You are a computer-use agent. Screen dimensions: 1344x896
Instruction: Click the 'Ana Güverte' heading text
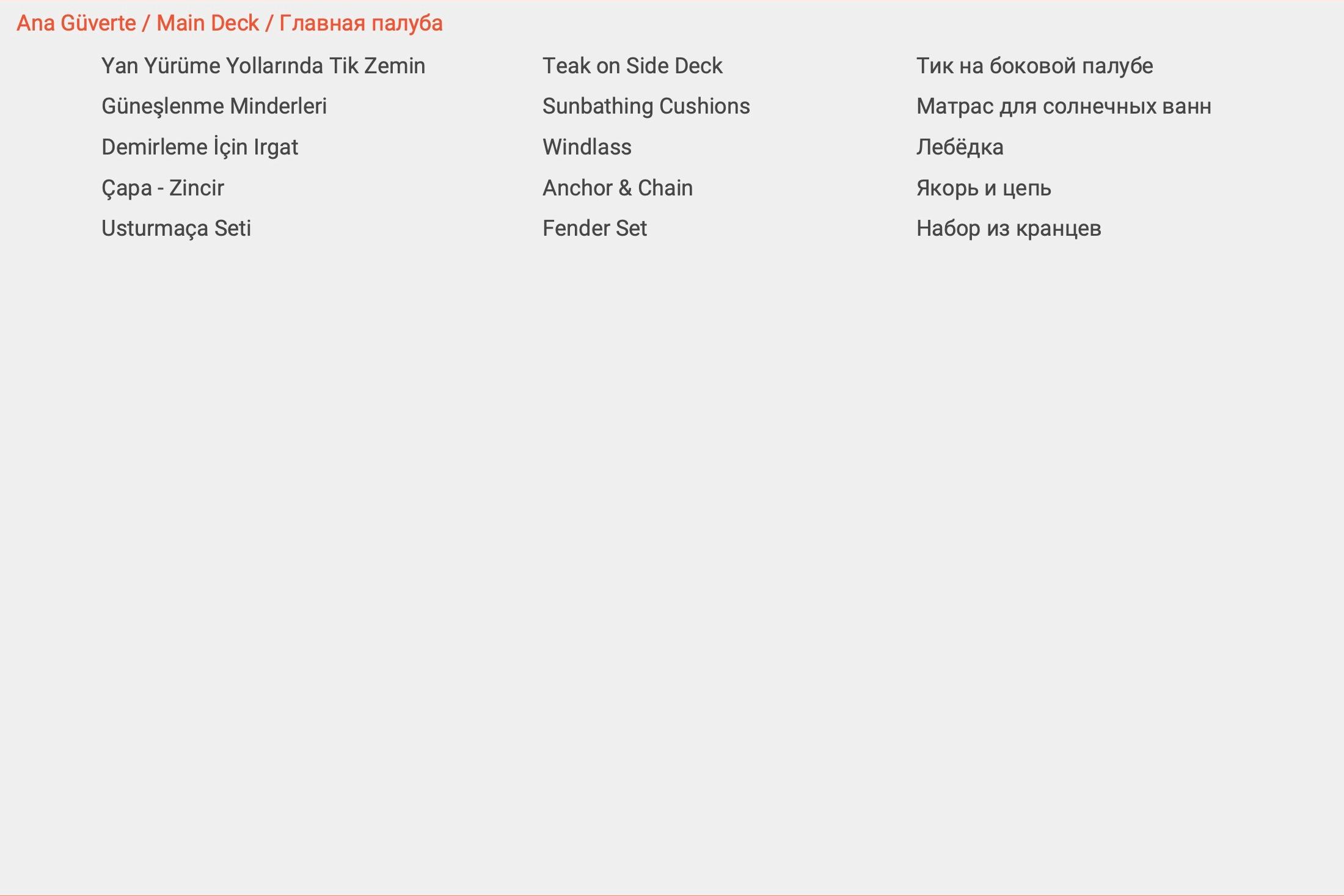76,23
